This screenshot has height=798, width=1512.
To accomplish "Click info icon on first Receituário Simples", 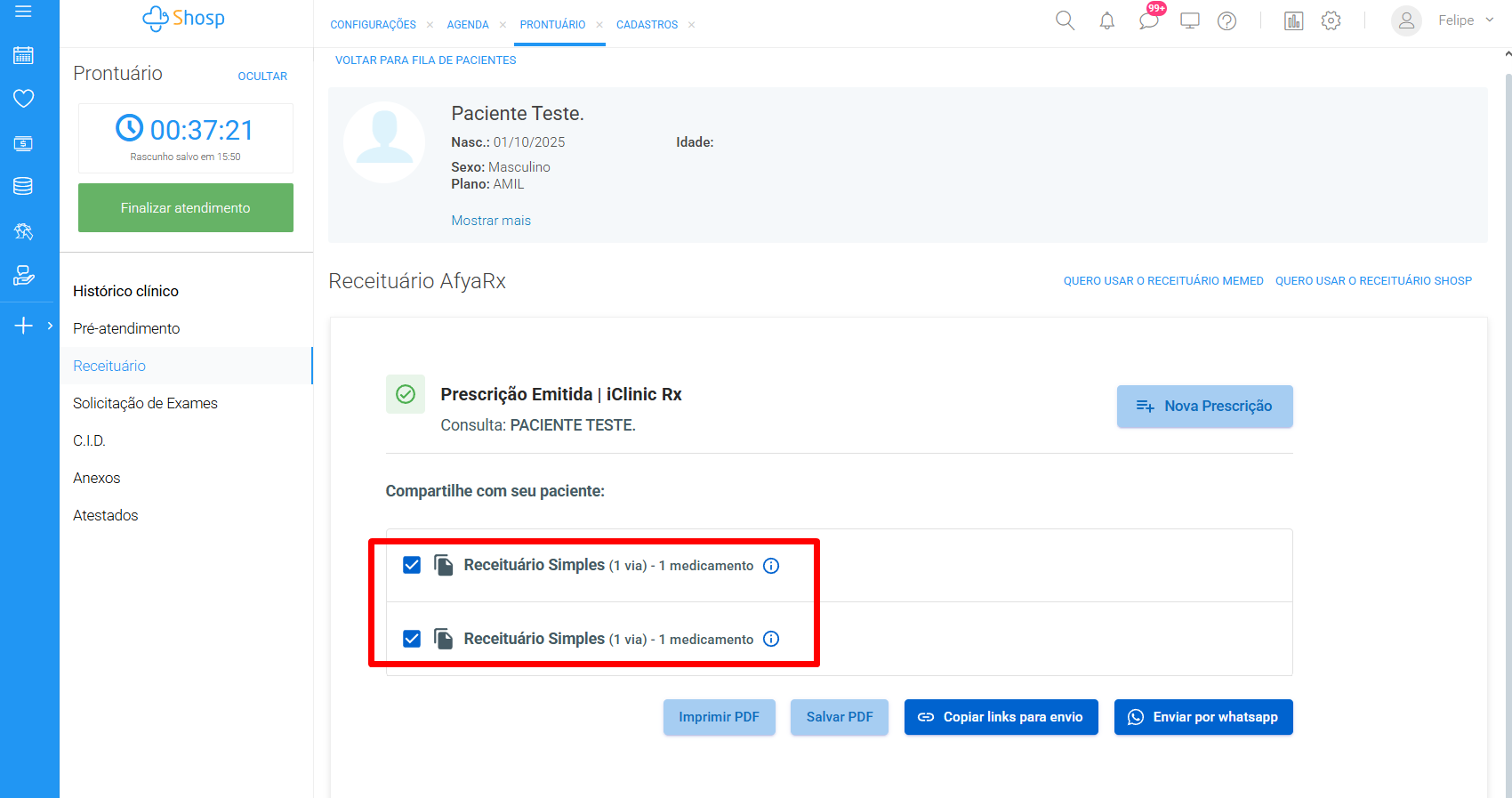I will 771,566.
